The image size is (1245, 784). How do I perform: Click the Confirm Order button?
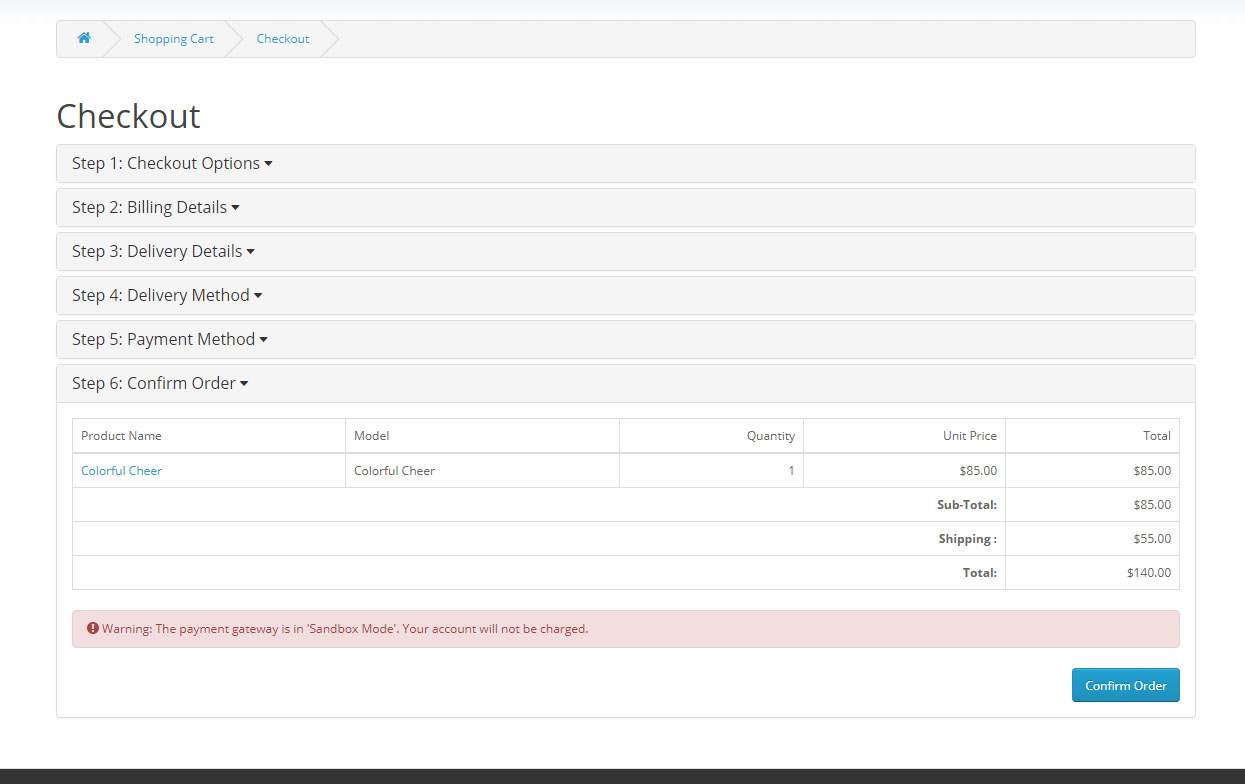click(x=1126, y=685)
